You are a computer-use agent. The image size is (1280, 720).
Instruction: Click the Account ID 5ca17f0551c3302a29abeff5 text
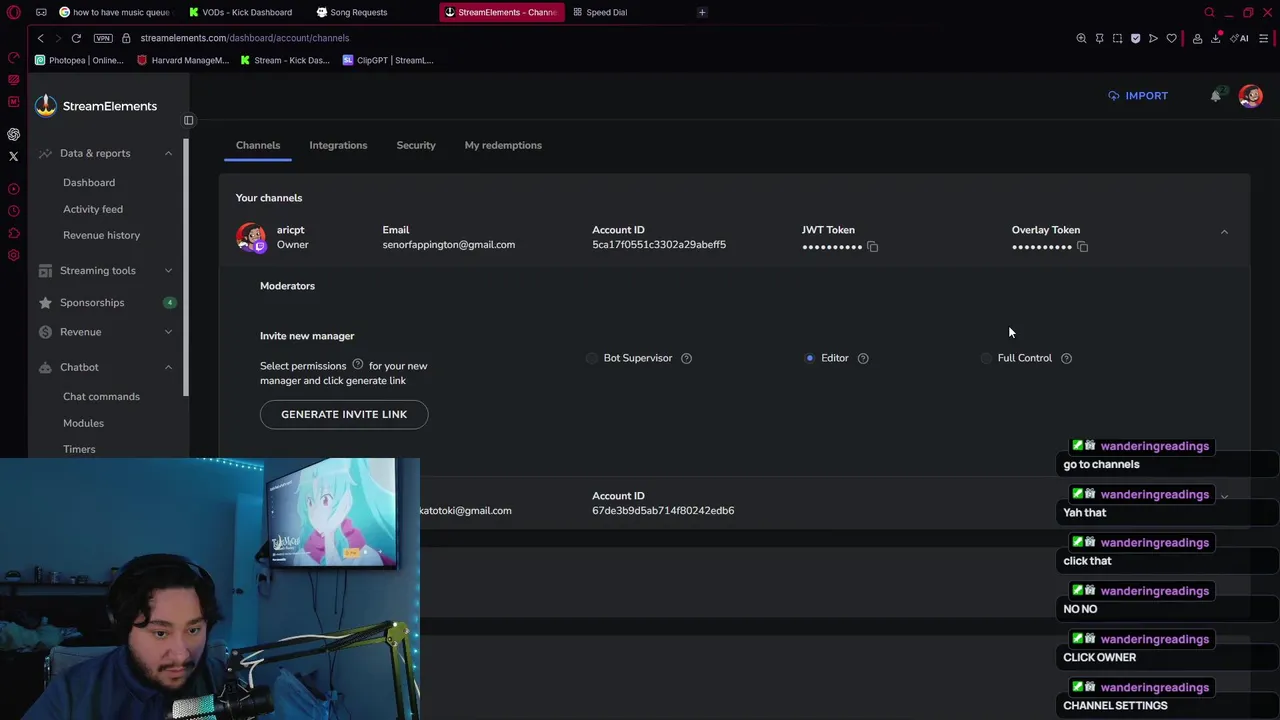click(659, 245)
